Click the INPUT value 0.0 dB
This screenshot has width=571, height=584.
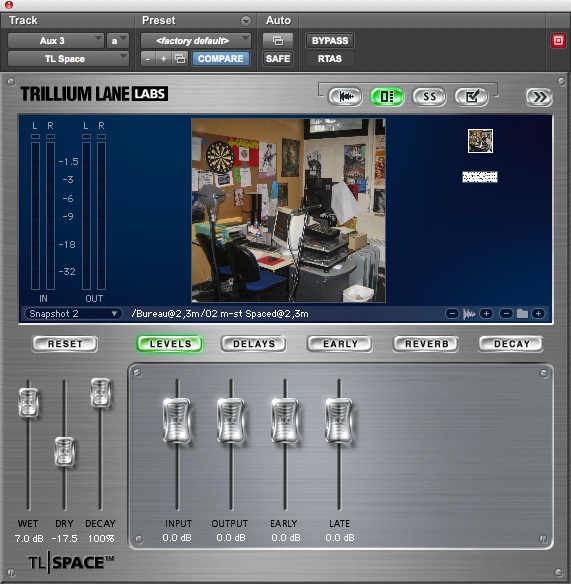click(177, 538)
